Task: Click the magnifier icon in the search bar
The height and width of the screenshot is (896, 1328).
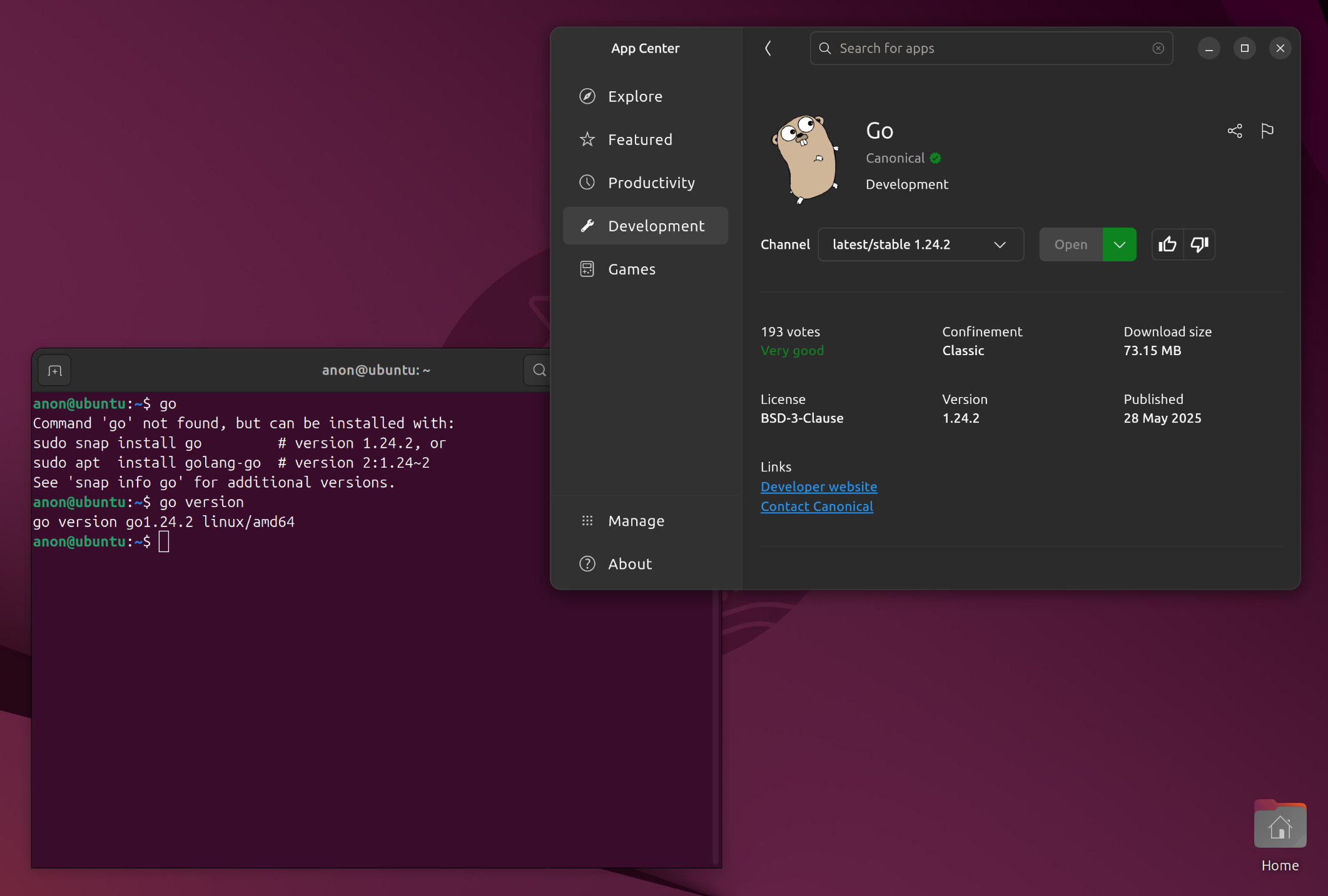Action: pos(825,48)
